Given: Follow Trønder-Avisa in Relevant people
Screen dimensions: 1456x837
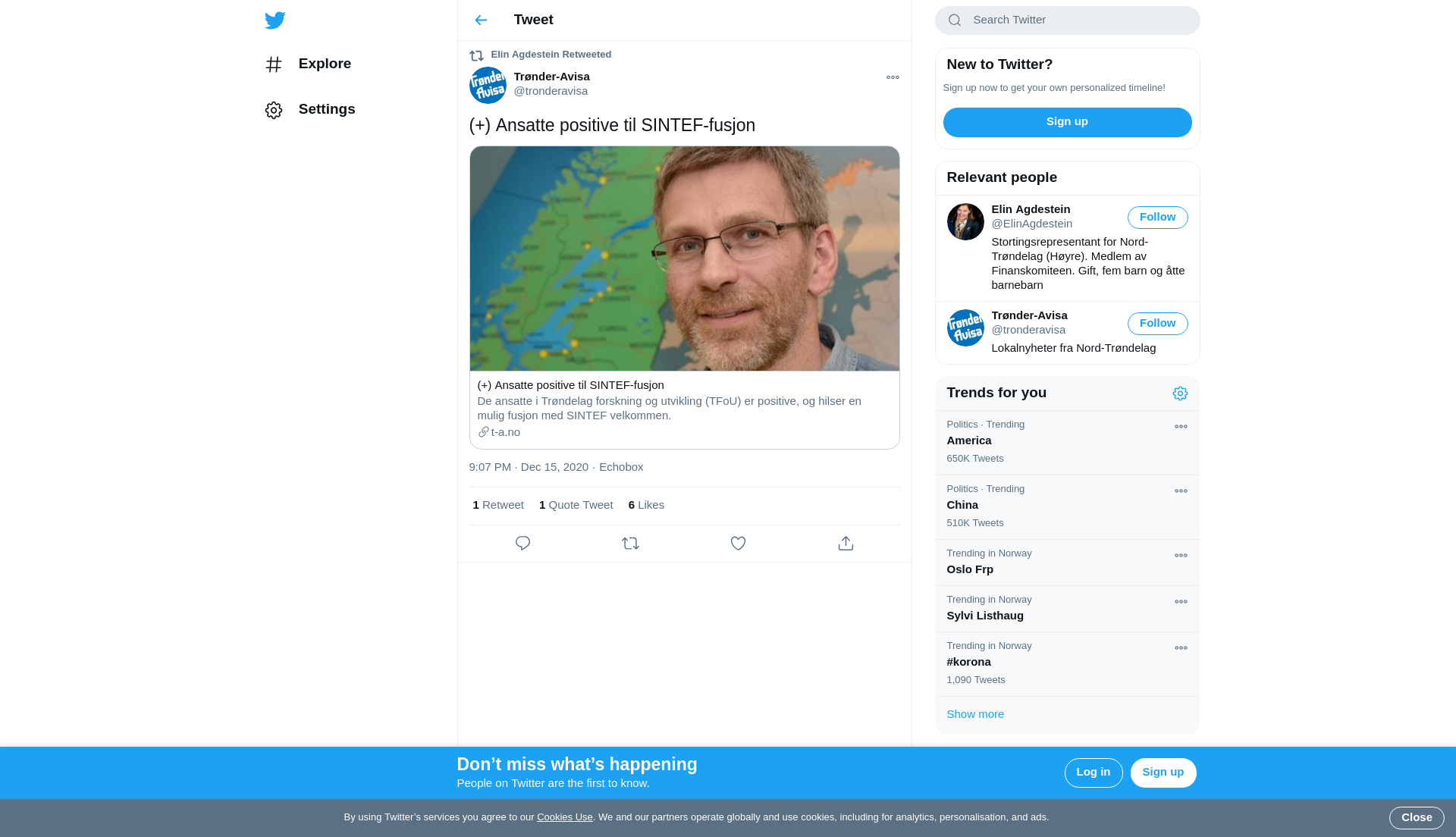Looking at the screenshot, I should [1157, 324].
